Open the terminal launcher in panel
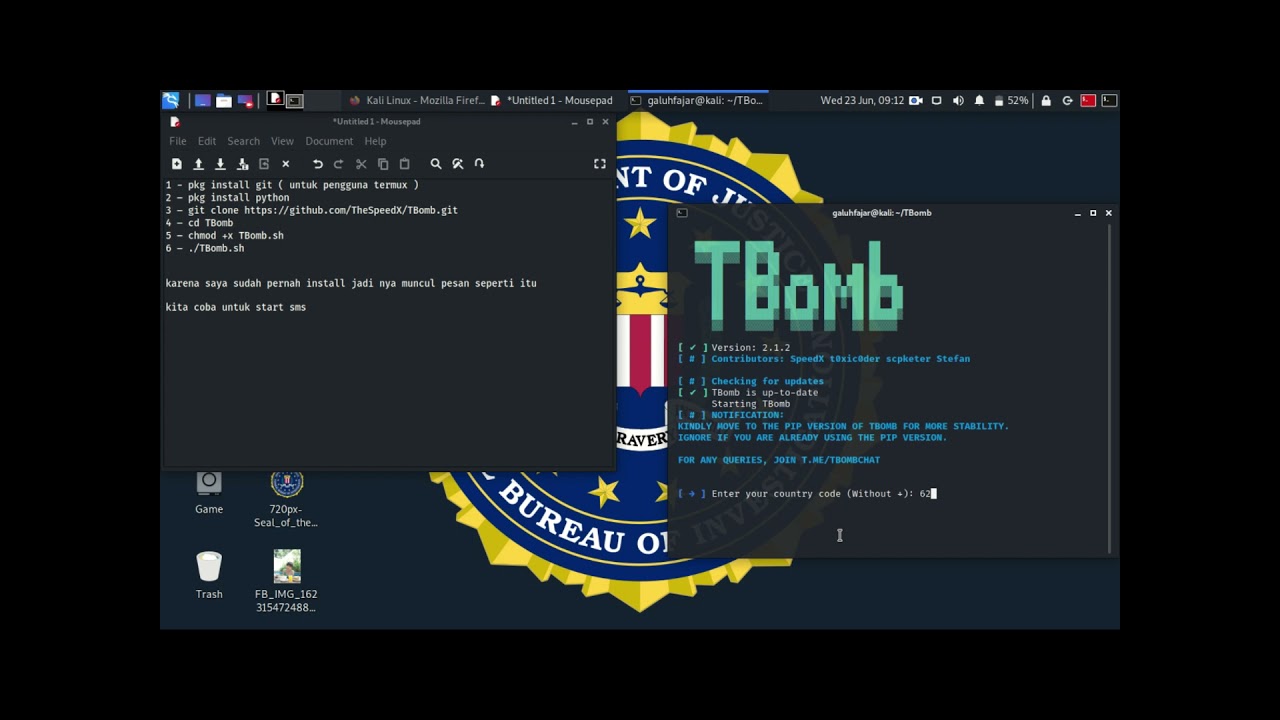Screen dimensions: 1280x720 294,101
